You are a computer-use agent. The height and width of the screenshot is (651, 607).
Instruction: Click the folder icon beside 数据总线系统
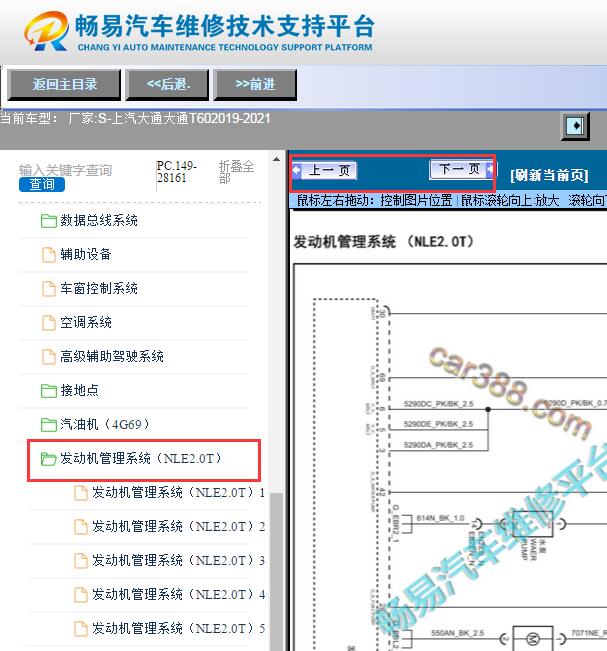click(x=49, y=221)
